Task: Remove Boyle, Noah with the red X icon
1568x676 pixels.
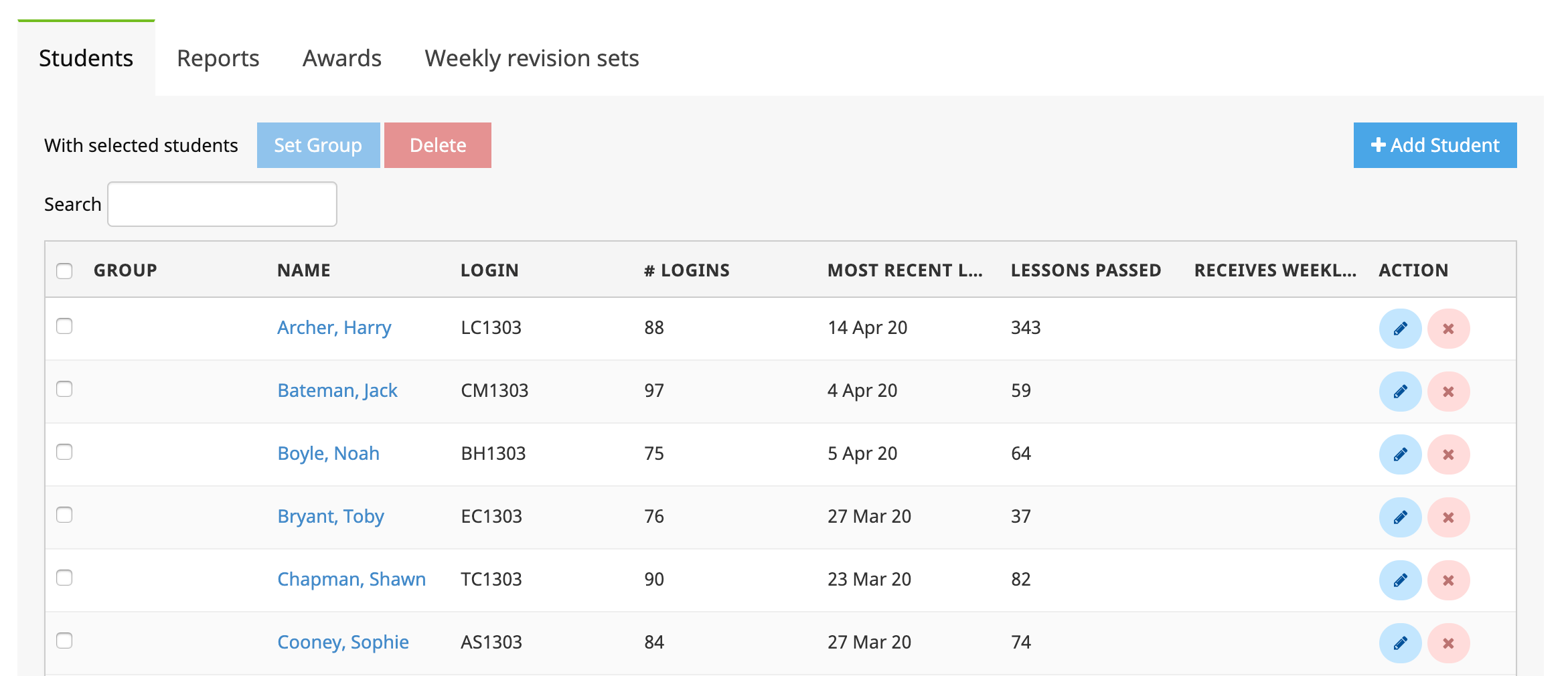Action: pyautogui.click(x=1448, y=454)
